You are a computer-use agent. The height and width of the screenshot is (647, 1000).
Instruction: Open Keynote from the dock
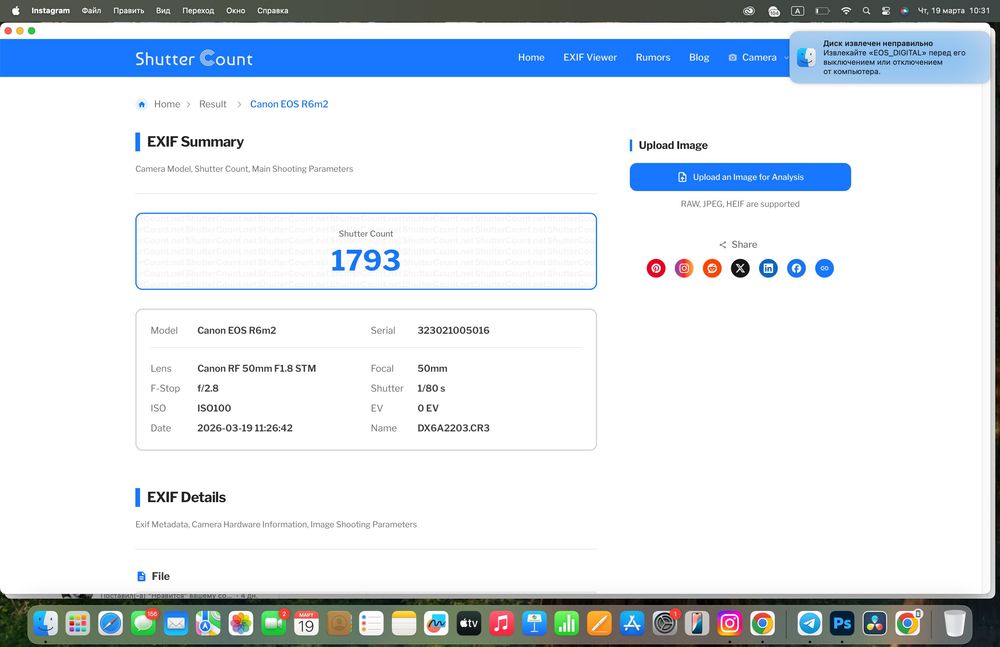534,623
